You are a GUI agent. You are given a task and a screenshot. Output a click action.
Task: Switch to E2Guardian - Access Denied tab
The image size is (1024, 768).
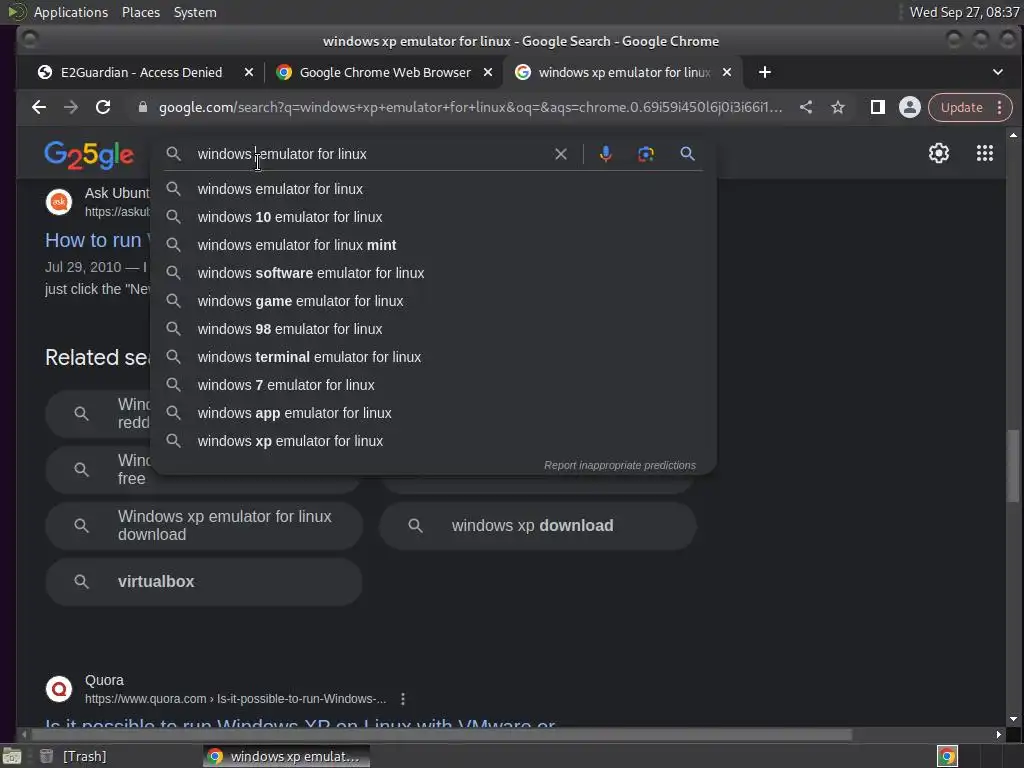141,72
